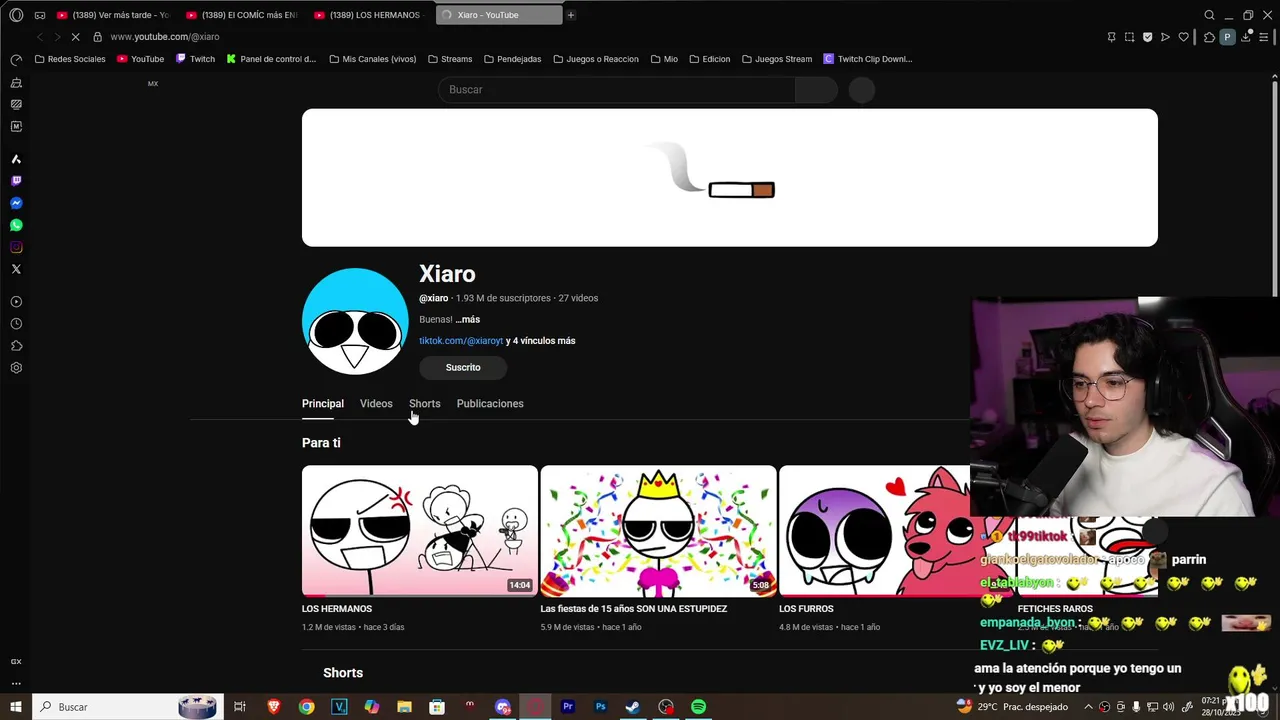
Task: Open history clock icon in sidebar
Action: [16, 324]
